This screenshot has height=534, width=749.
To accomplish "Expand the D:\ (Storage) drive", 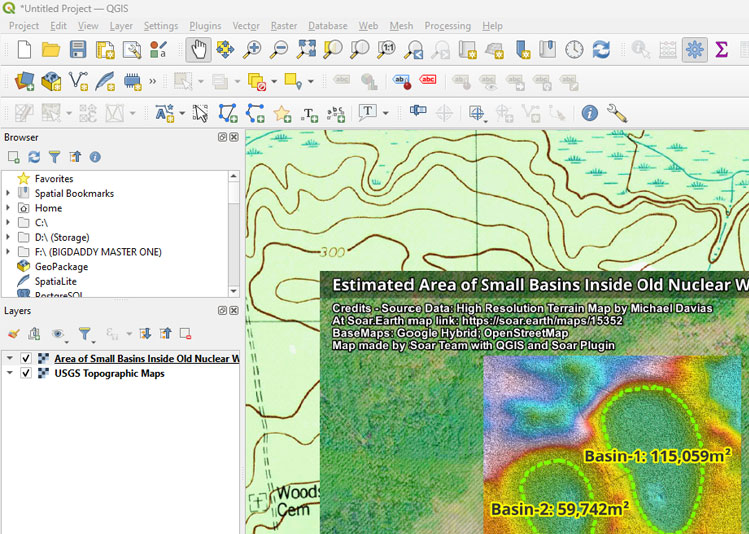I will pos(8,237).
